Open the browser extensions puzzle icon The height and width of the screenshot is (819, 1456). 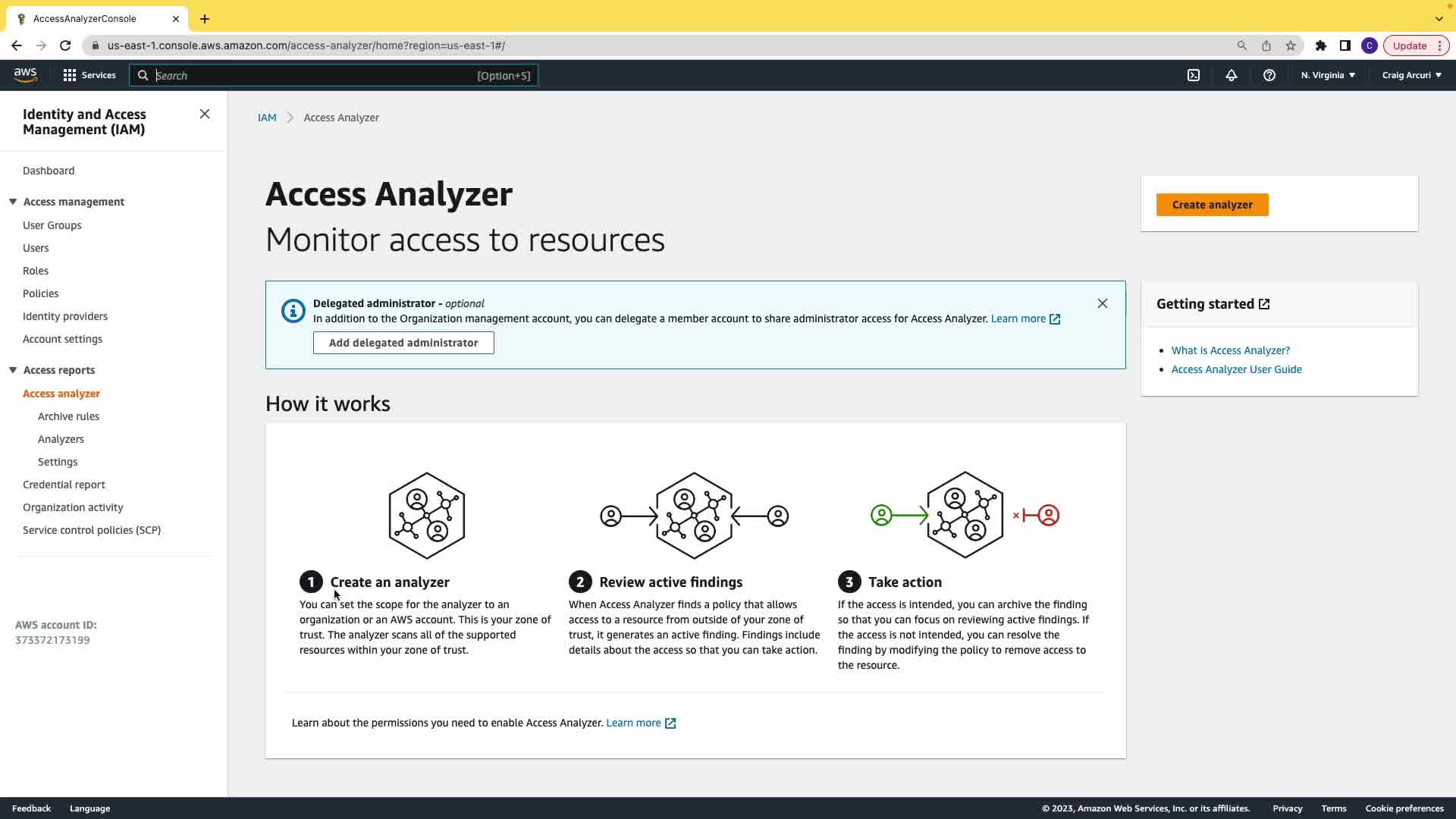click(1321, 45)
